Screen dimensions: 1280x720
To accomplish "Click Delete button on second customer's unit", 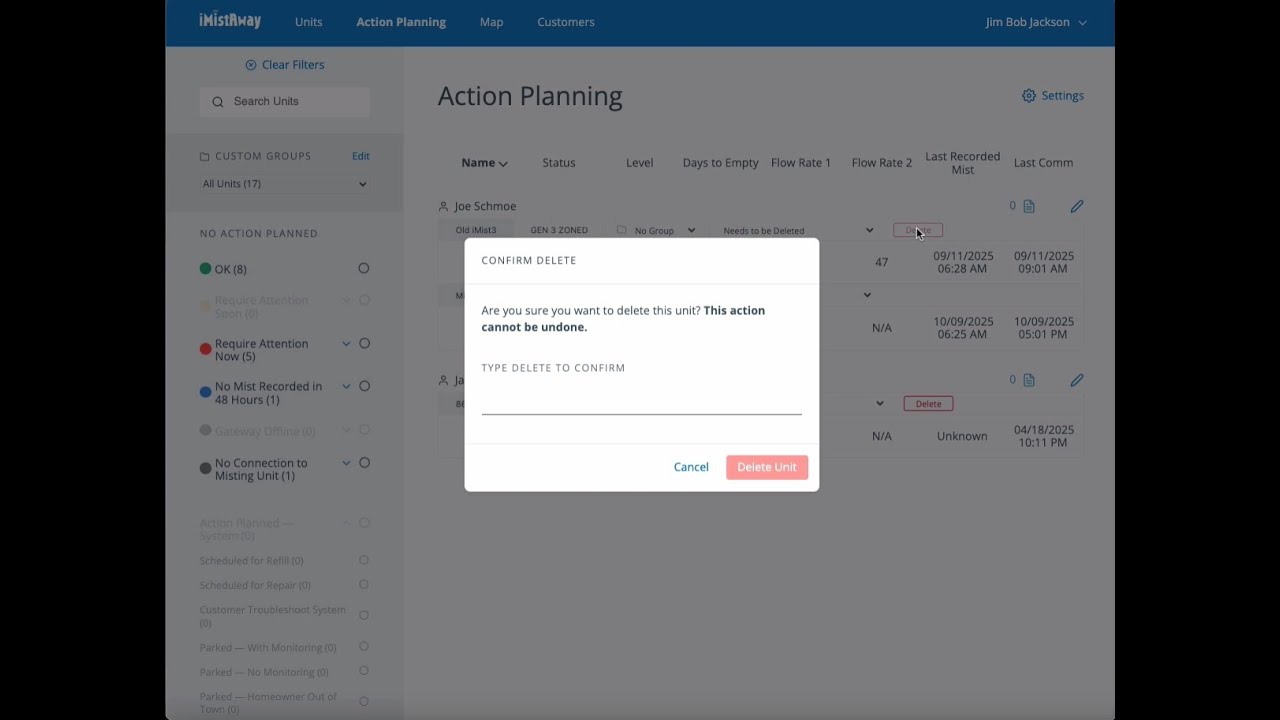I will (x=928, y=404).
